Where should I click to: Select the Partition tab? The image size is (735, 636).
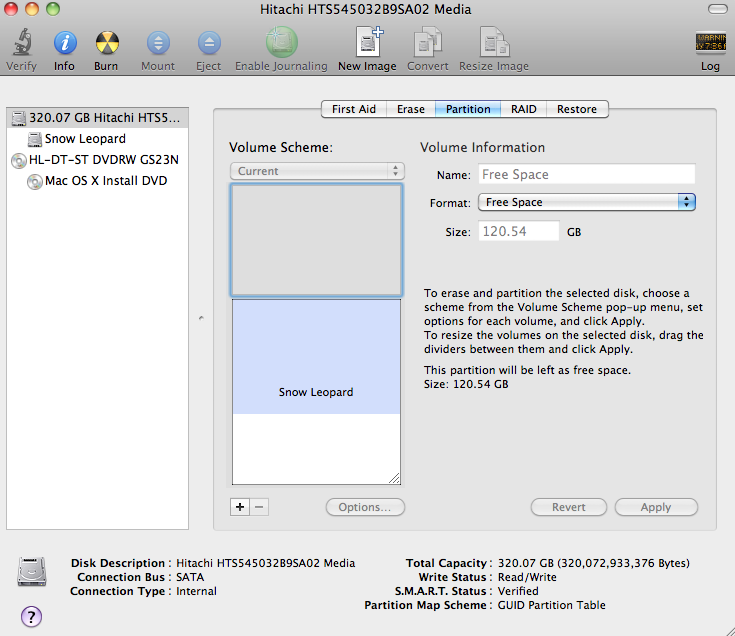pyautogui.click(x=468, y=109)
